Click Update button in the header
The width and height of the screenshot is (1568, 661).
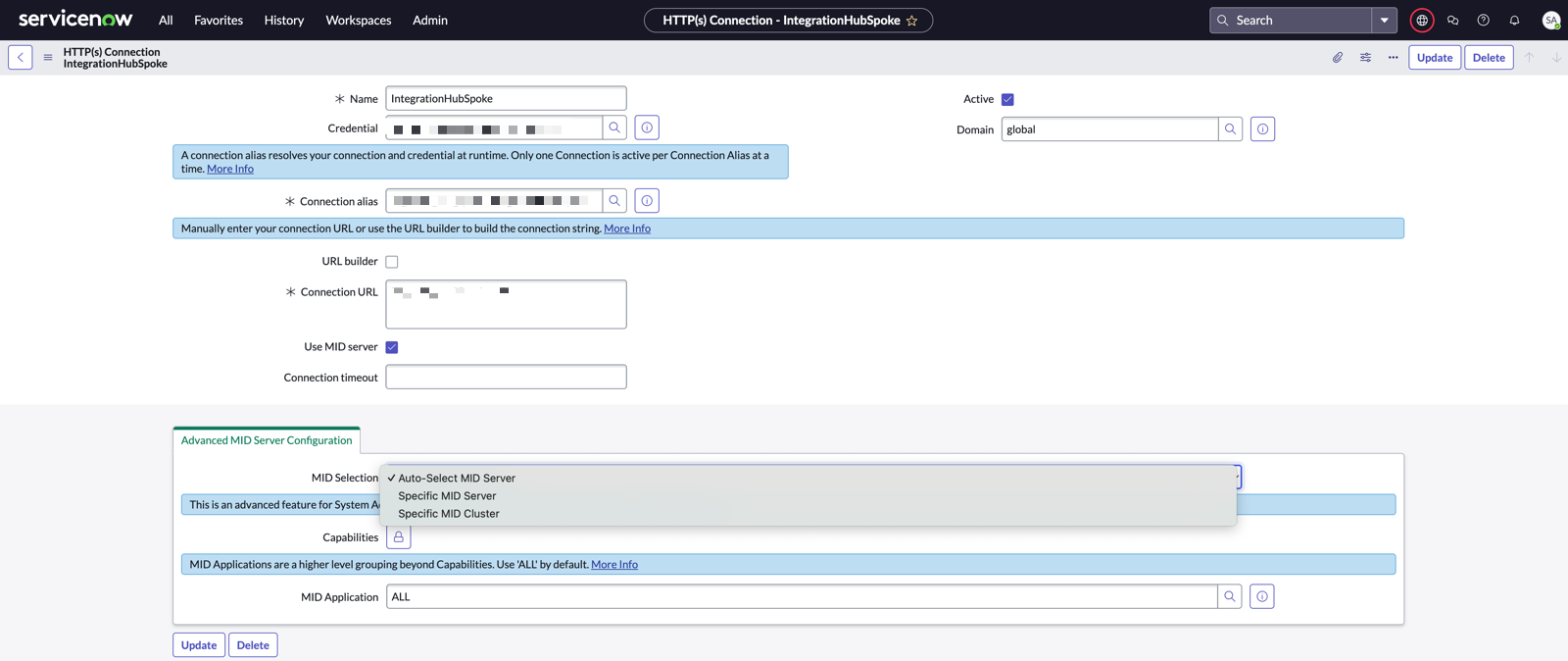click(1435, 58)
